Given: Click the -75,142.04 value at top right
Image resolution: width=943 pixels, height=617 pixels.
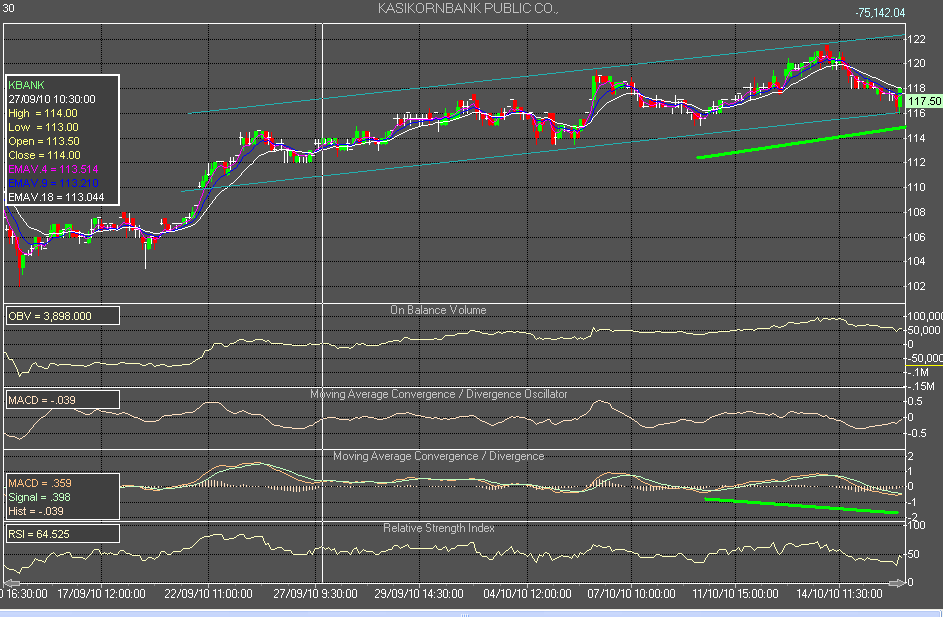Looking at the screenshot, I should [880, 13].
